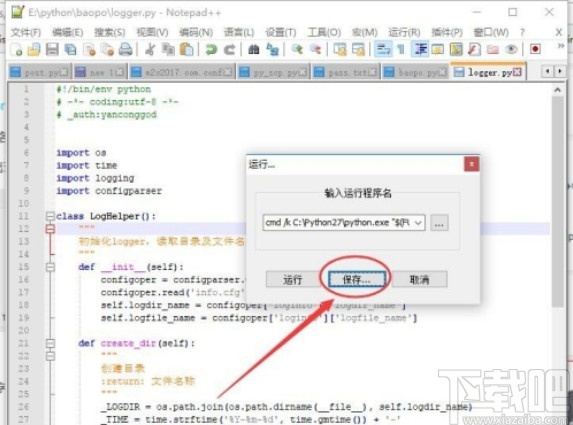This screenshot has height=425, width=573.
Task: Switch to the baopo.py tab
Action: point(415,72)
